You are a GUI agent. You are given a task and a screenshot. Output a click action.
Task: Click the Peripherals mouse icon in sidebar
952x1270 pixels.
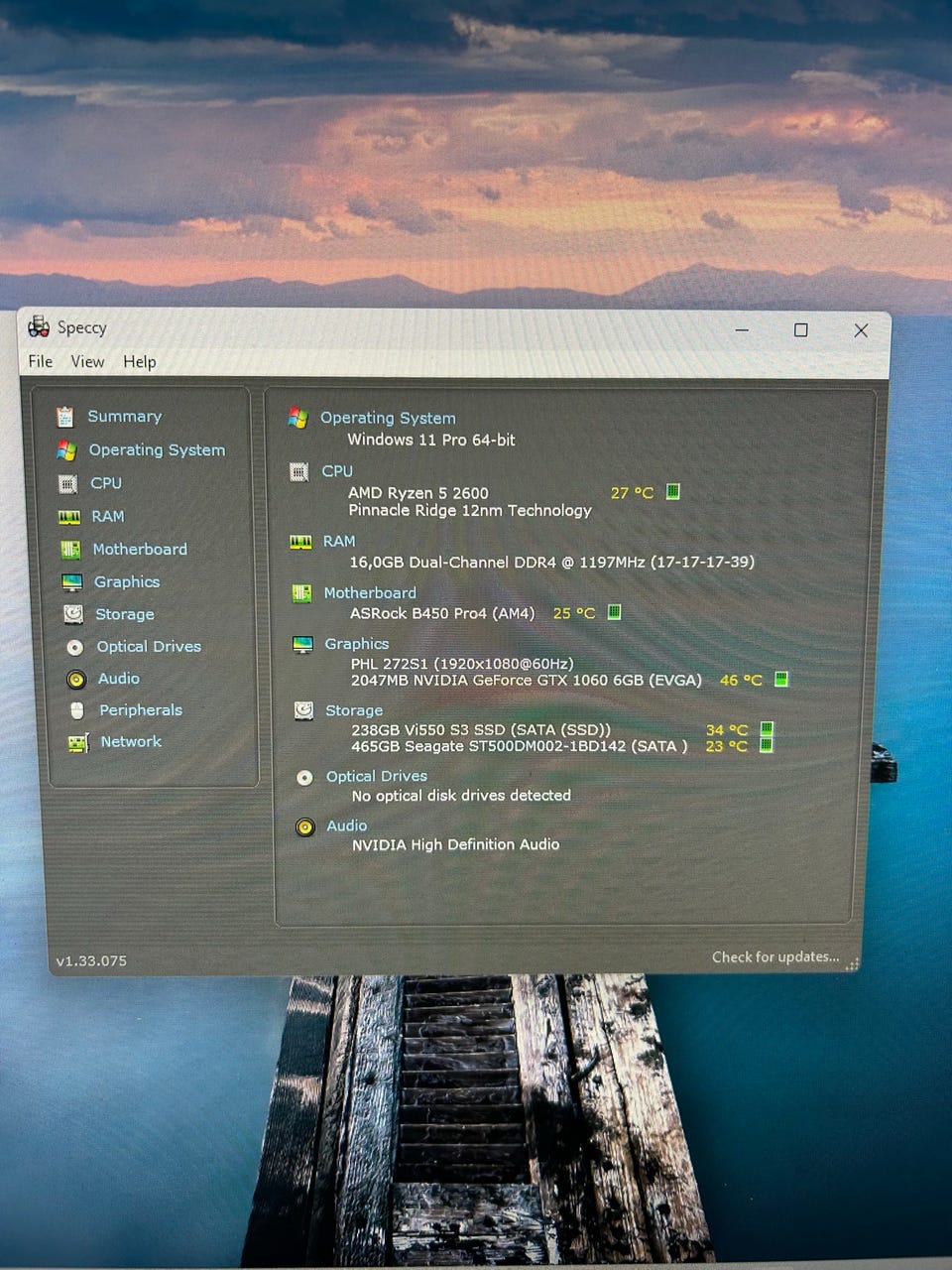(77, 710)
